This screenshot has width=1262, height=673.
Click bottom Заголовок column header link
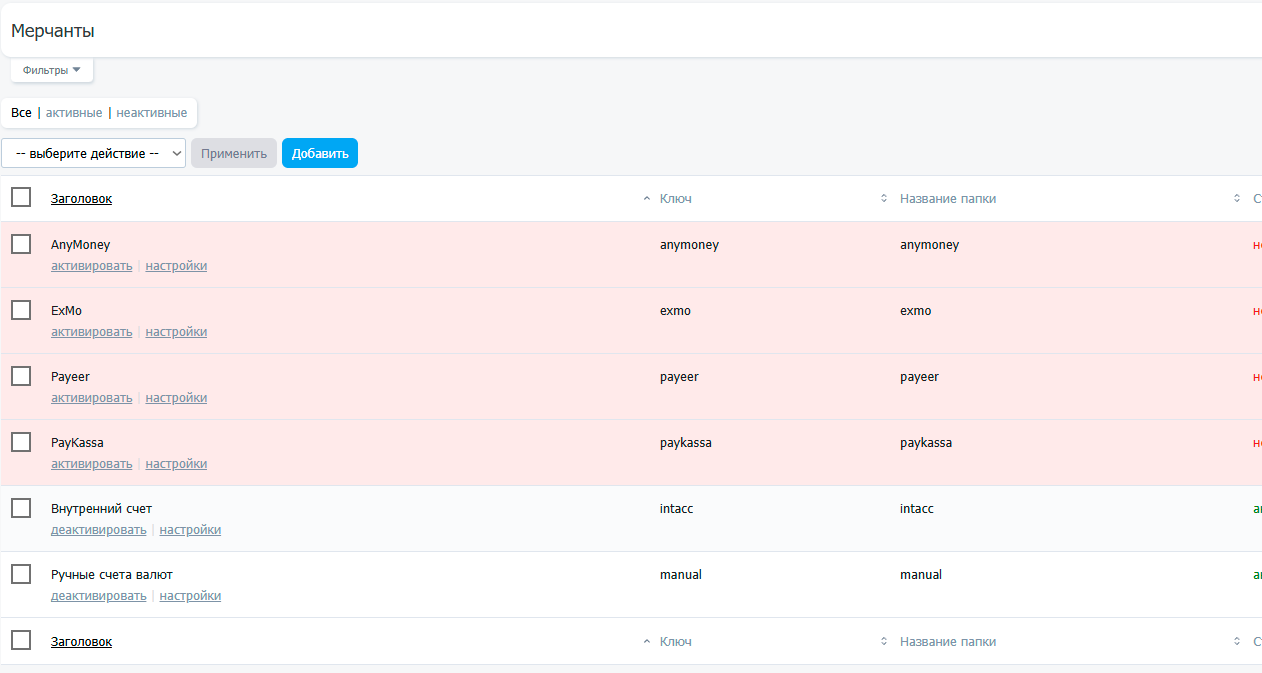coord(81,642)
